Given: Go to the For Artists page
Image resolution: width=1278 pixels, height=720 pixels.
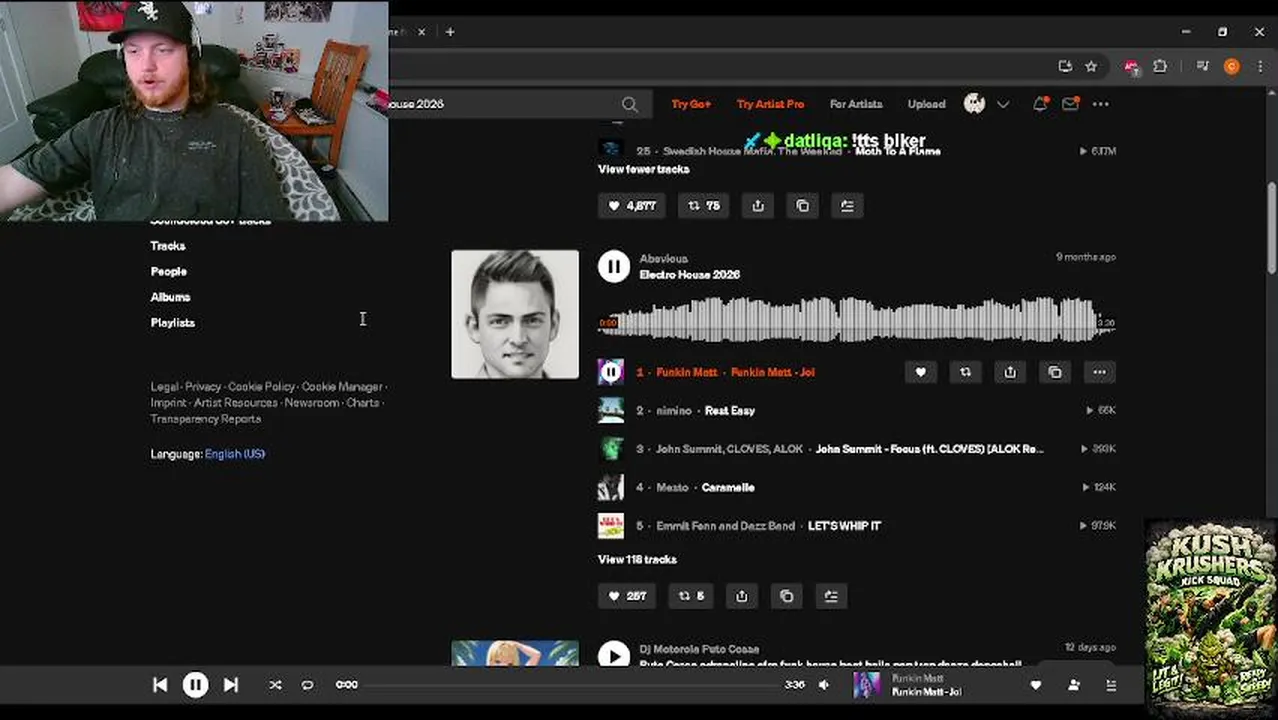Looking at the screenshot, I should [856, 104].
